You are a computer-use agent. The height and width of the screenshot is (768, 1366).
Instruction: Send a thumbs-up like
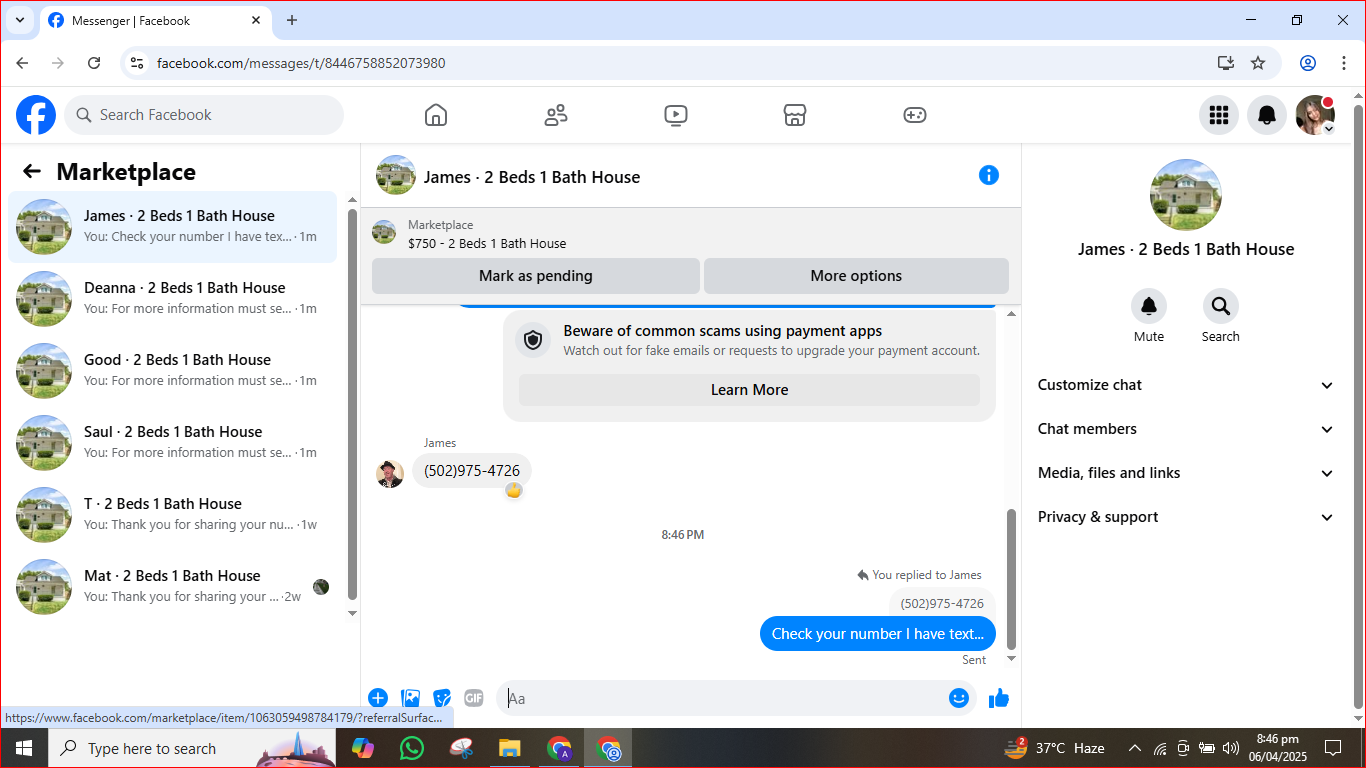(999, 698)
